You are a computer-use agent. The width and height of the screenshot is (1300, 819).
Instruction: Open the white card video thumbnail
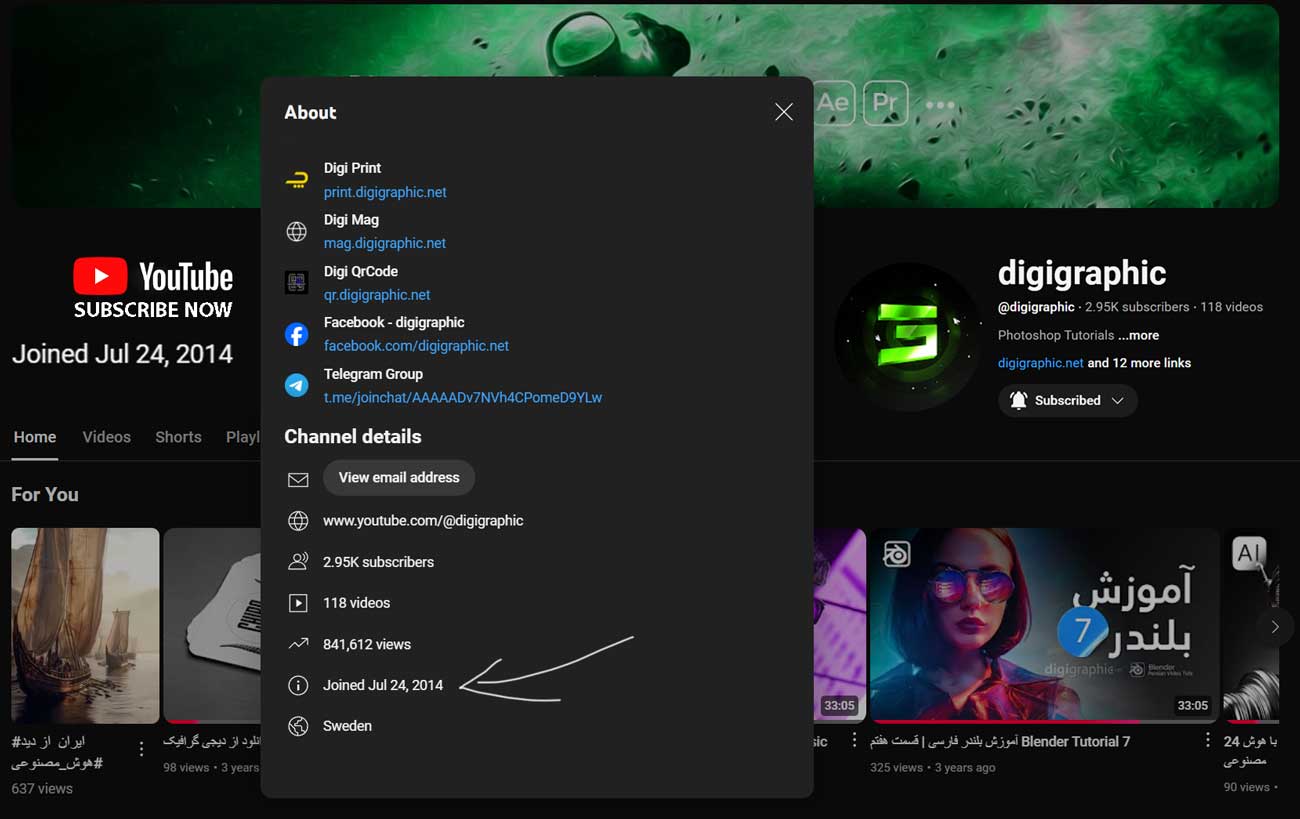click(212, 625)
